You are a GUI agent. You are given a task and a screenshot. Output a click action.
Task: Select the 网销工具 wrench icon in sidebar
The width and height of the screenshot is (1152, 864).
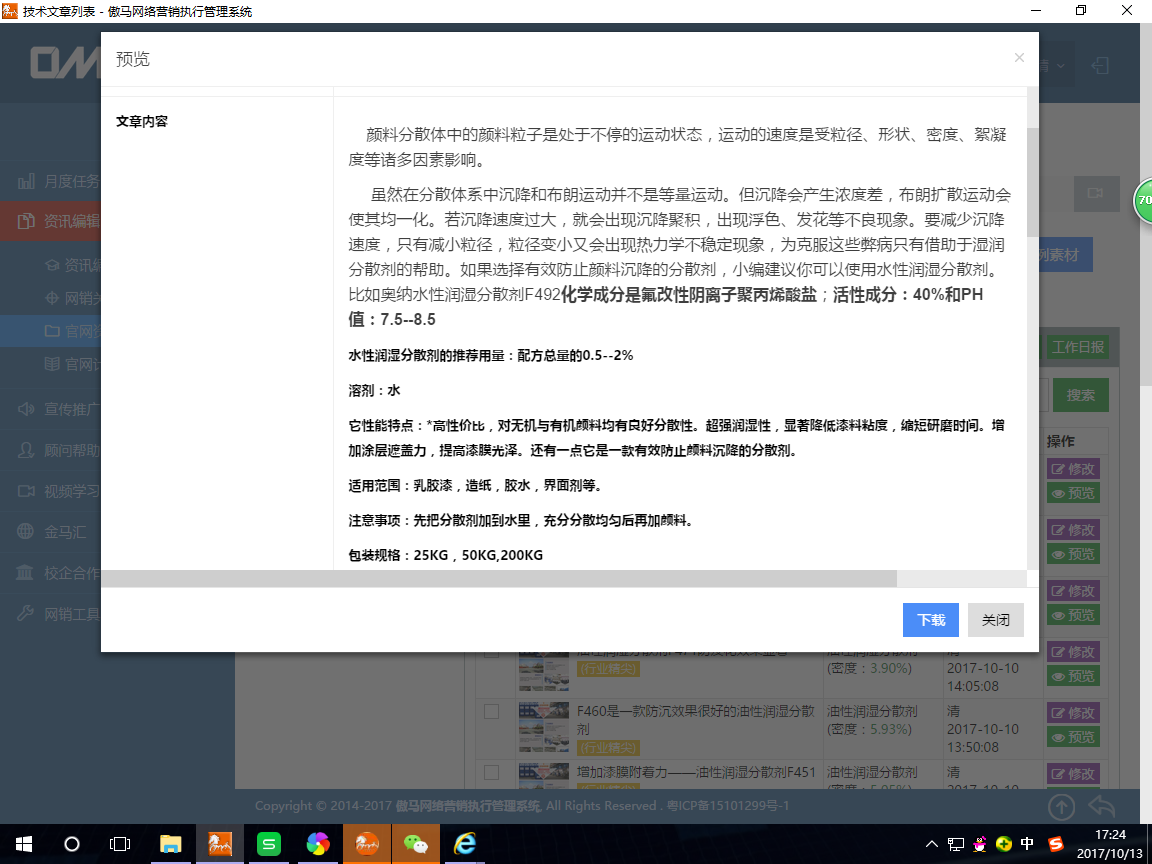pos(24,614)
